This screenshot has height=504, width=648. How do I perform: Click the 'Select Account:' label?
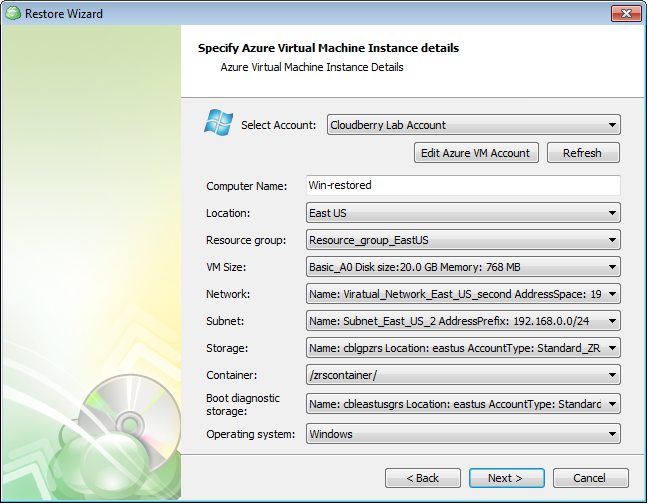279,125
